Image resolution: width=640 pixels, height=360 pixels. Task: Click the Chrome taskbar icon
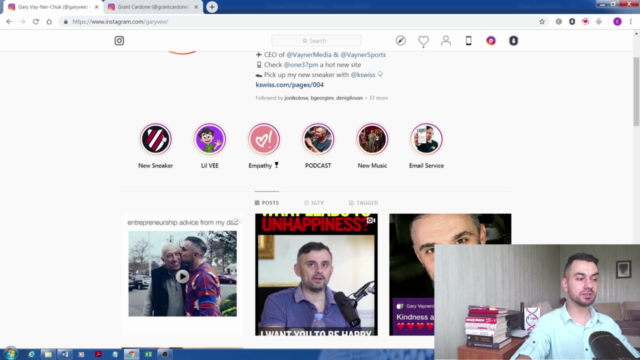131,354
